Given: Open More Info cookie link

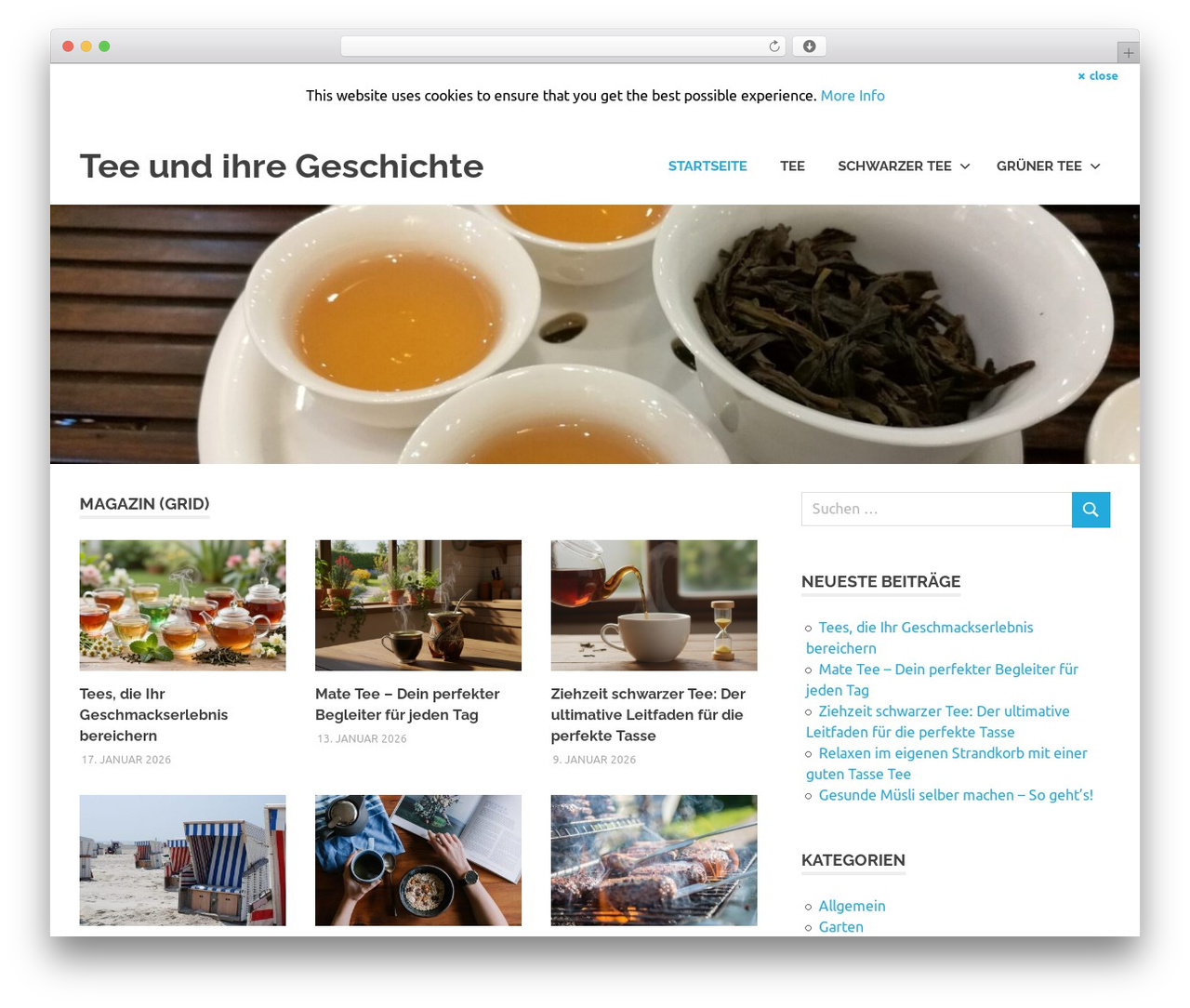Looking at the screenshot, I should pos(853,96).
